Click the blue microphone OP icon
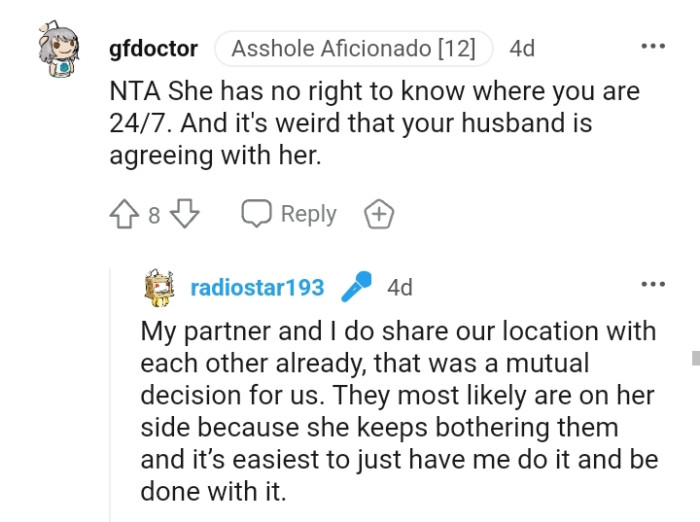 (x=356, y=286)
